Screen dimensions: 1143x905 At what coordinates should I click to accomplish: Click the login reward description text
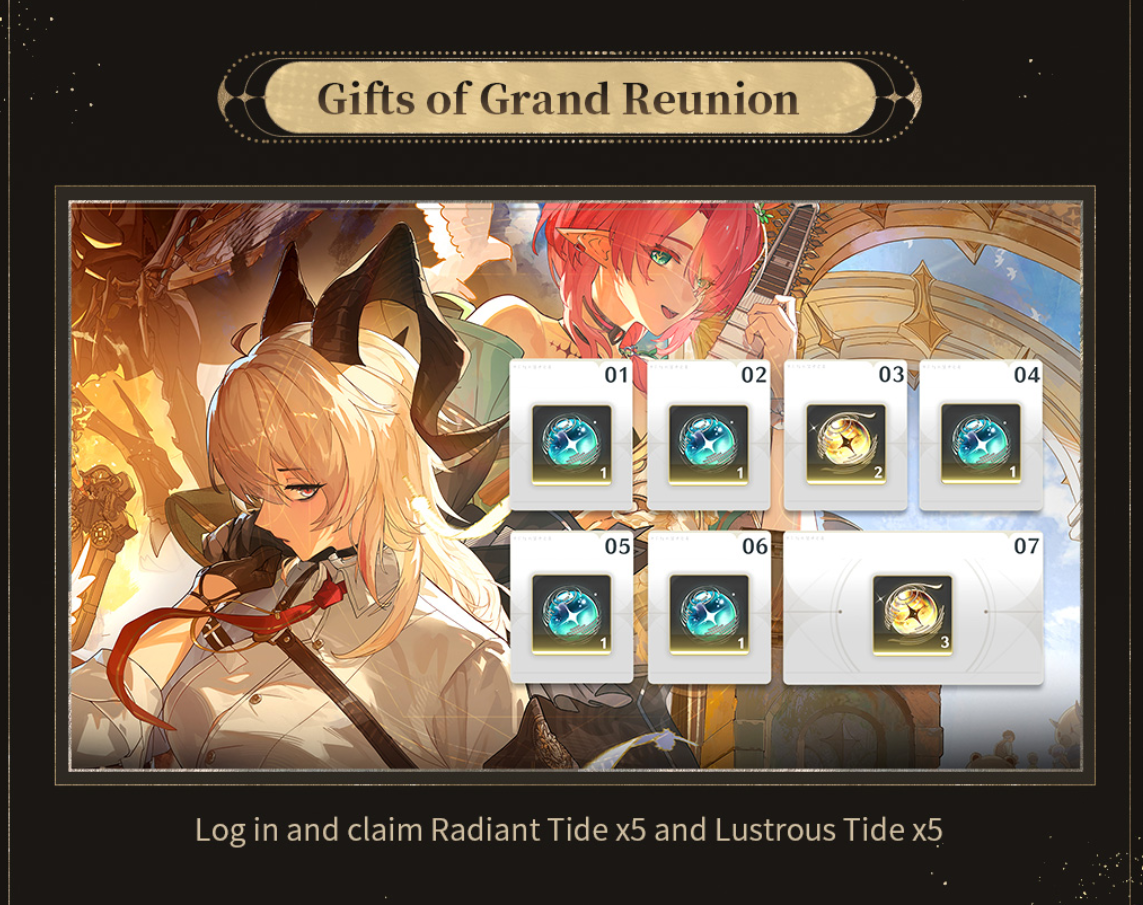569,830
